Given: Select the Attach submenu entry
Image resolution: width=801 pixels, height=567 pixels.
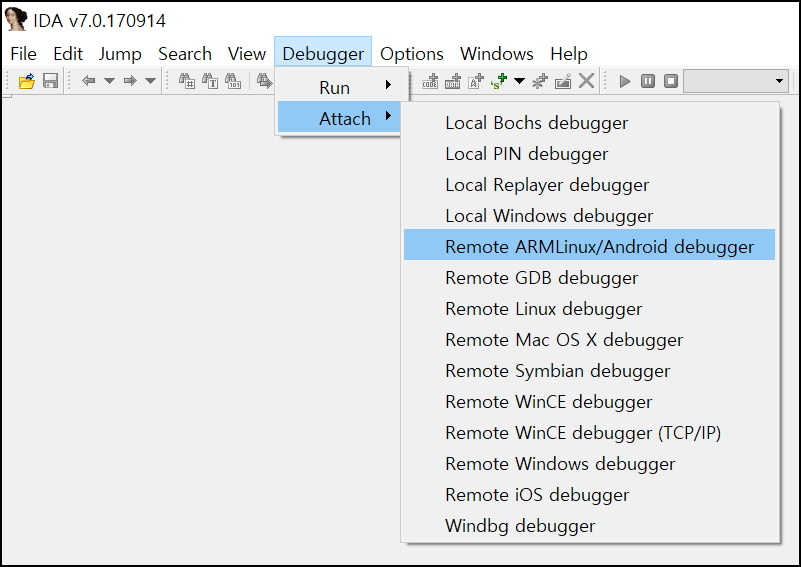Looking at the screenshot, I should (x=339, y=119).
